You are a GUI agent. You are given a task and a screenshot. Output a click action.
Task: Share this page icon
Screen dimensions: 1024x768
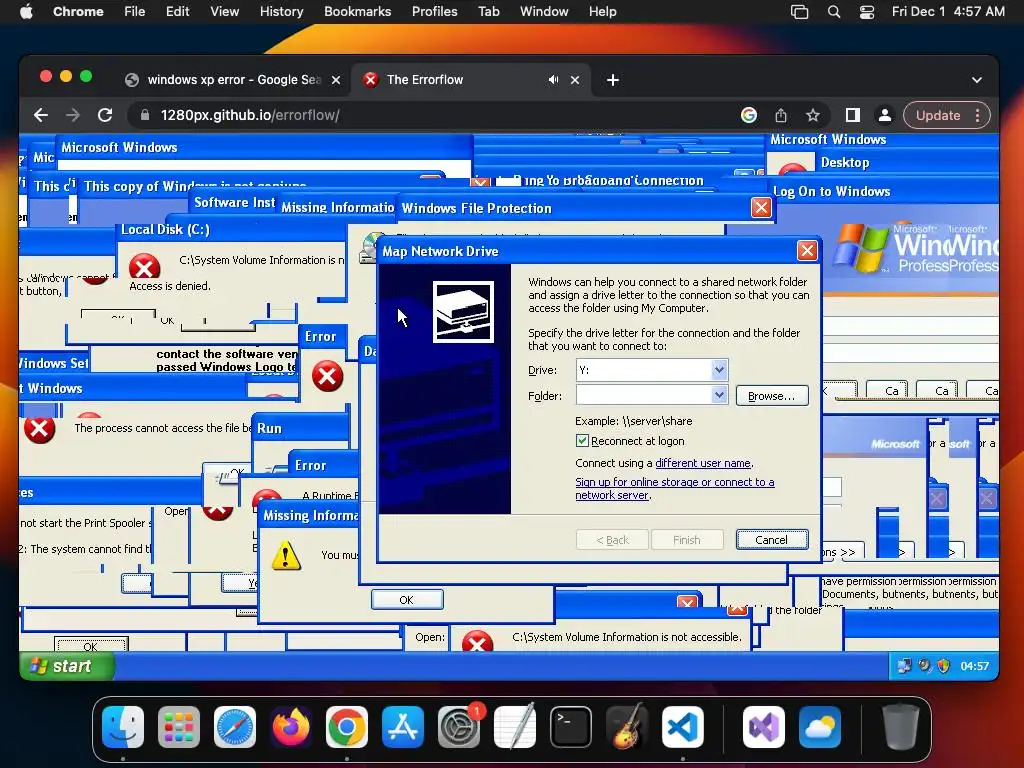780,115
